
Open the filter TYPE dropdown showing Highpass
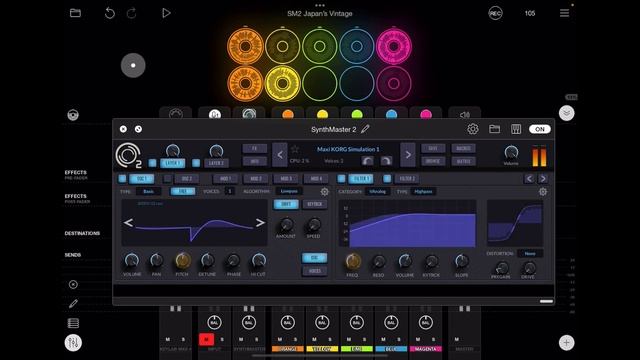423,191
